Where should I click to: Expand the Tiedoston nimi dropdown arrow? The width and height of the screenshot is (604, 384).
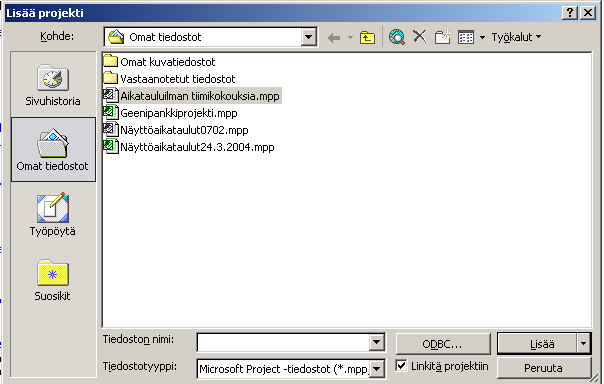coord(376,342)
